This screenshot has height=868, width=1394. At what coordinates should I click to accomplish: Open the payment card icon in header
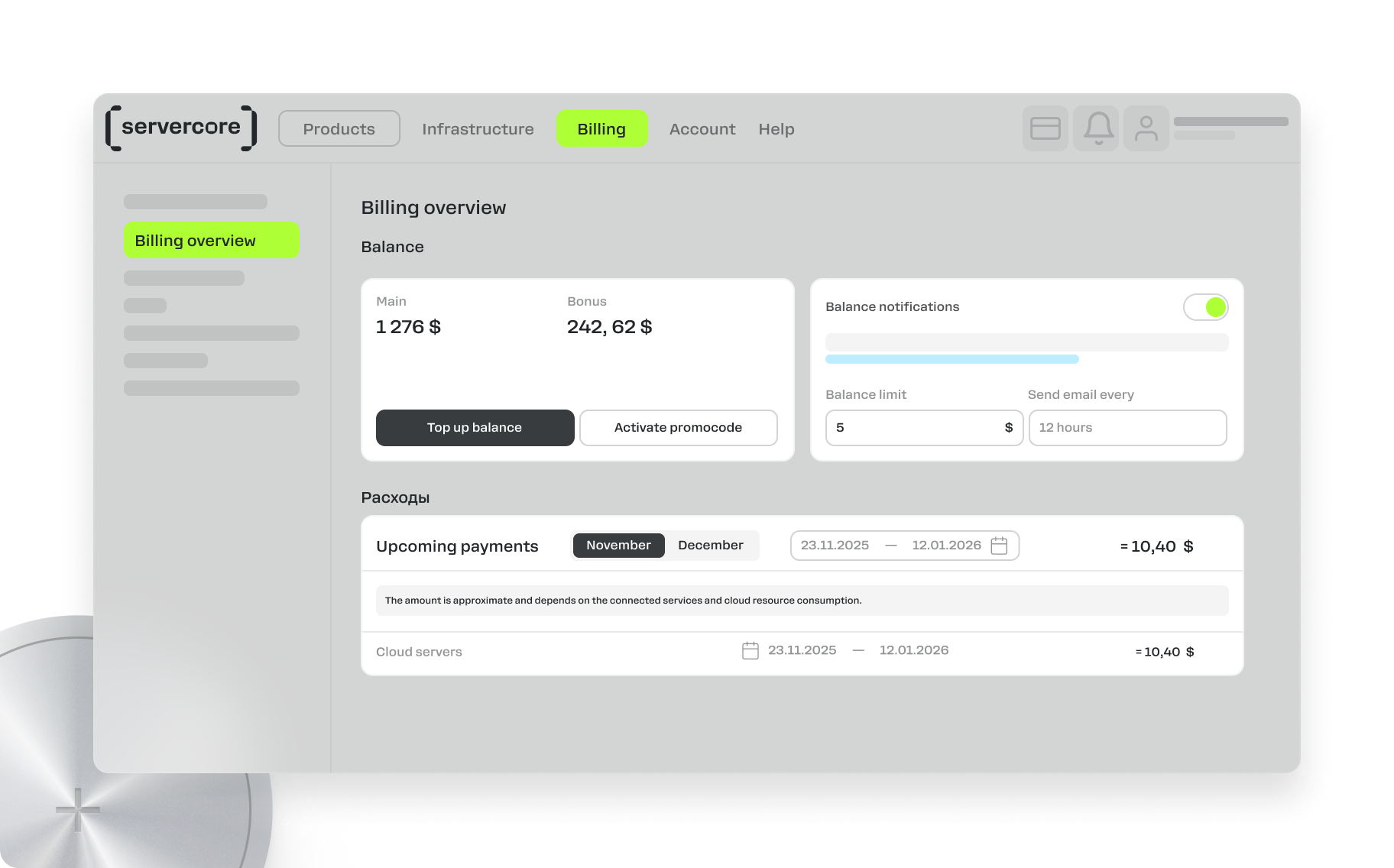[1045, 128]
